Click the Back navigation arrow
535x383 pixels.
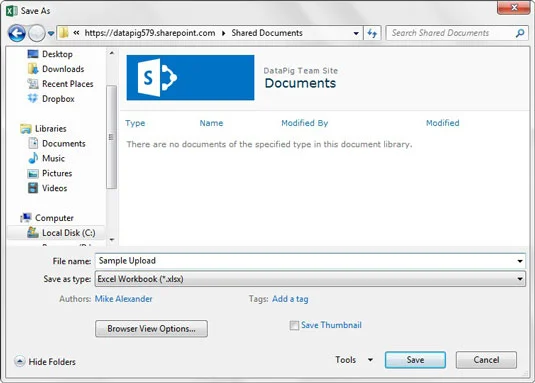[17, 33]
